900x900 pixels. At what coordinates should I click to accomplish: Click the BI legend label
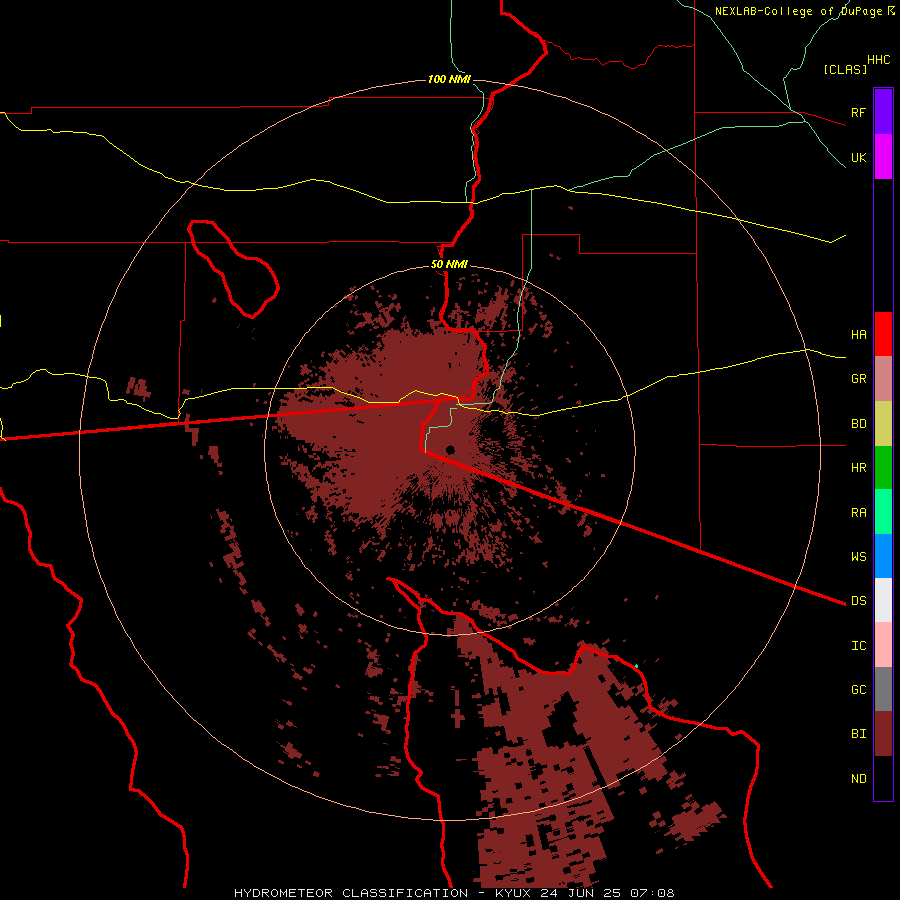coord(858,734)
